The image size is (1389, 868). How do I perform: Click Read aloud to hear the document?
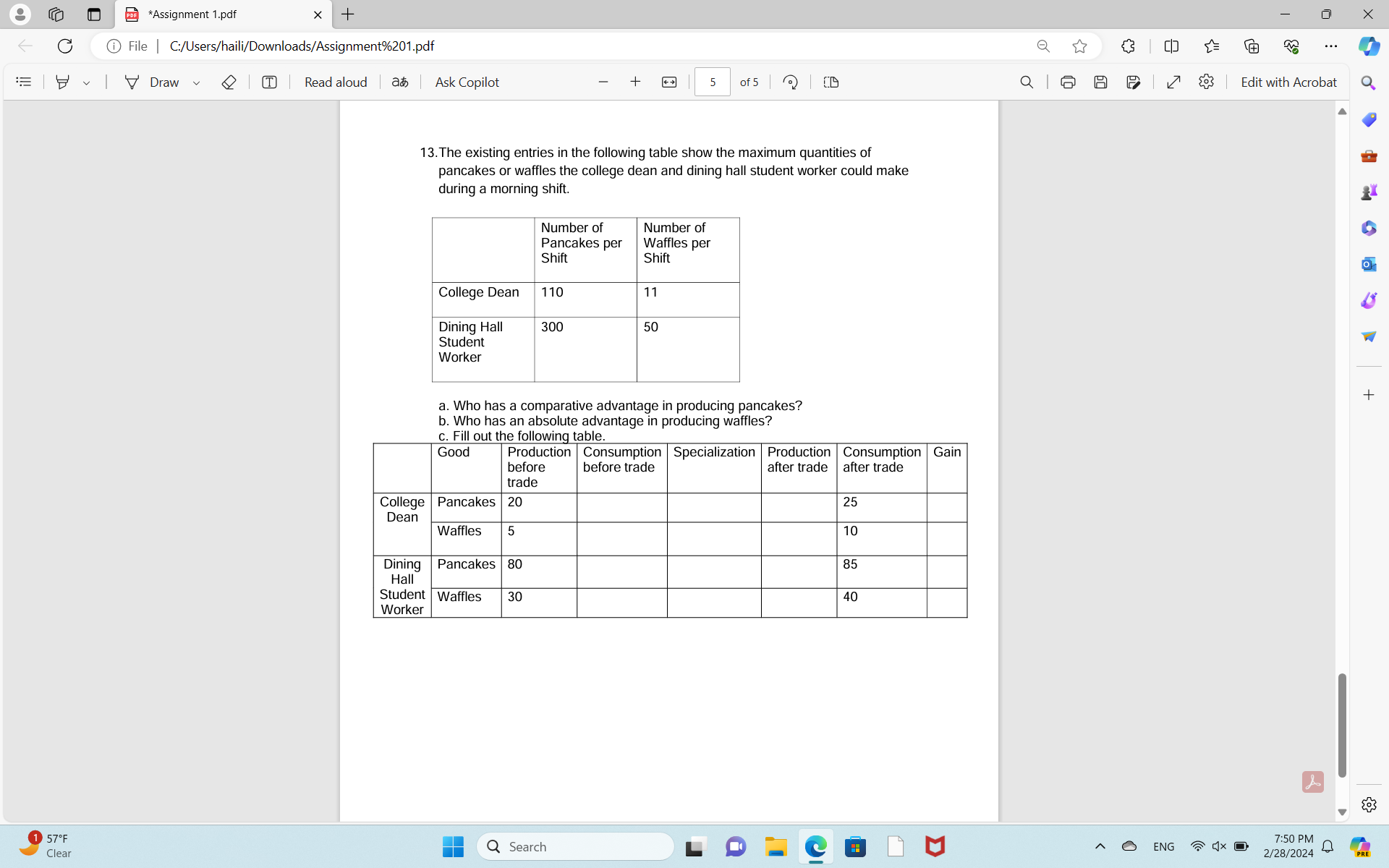click(x=335, y=82)
